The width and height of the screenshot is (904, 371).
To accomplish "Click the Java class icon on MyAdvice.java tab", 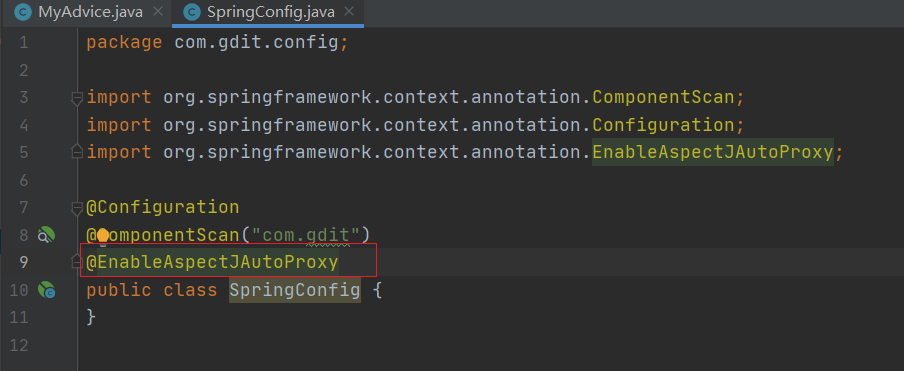I will click(x=23, y=12).
